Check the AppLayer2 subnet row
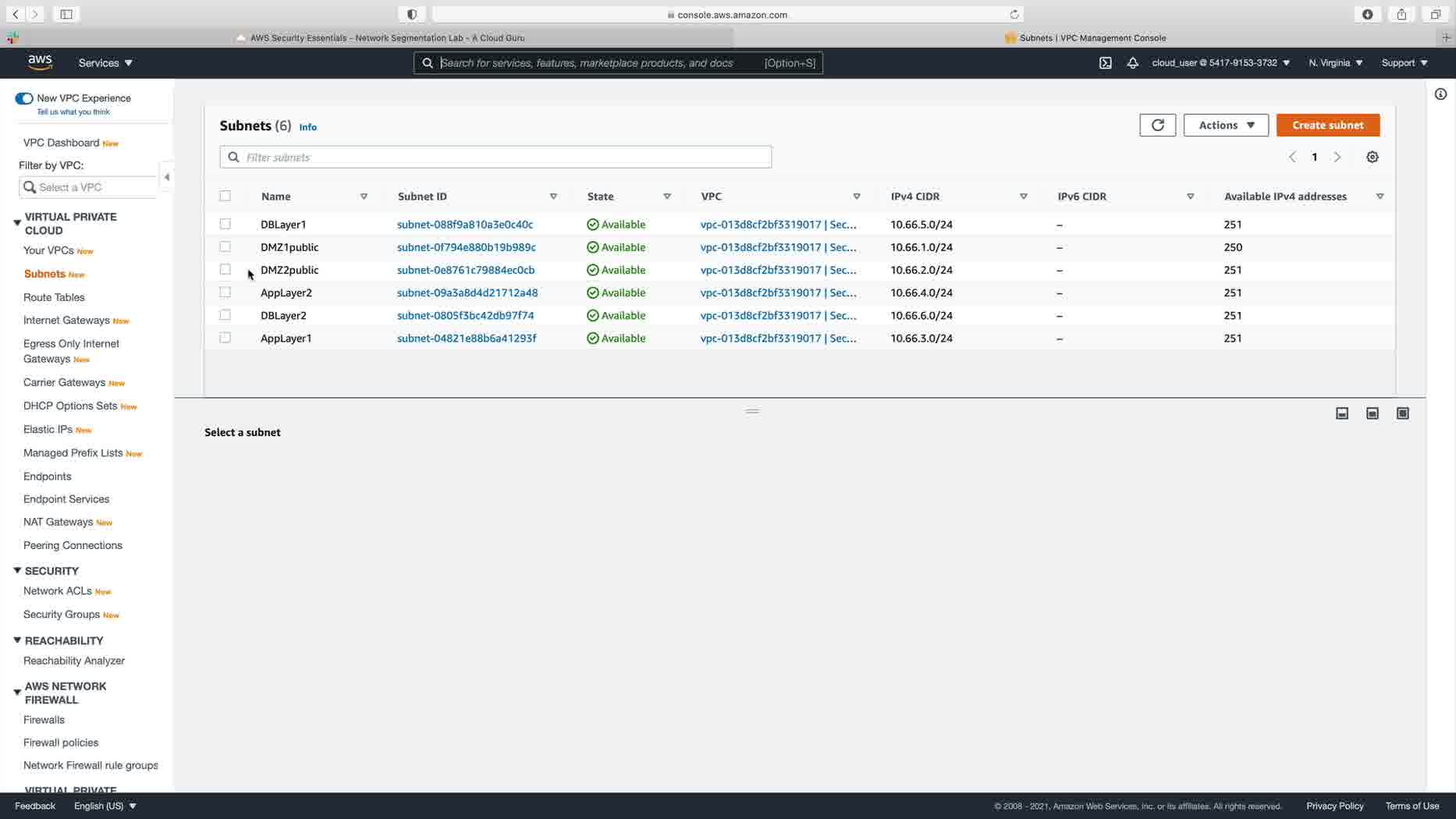This screenshot has height=819, width=1456. tap(226, 292)
